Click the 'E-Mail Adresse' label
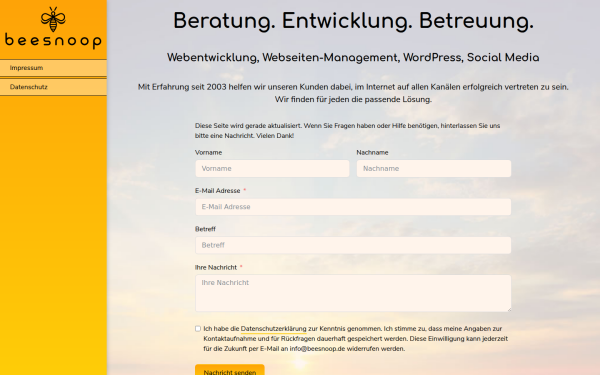This screenshot has height=375, width=600. pos(217,191)
